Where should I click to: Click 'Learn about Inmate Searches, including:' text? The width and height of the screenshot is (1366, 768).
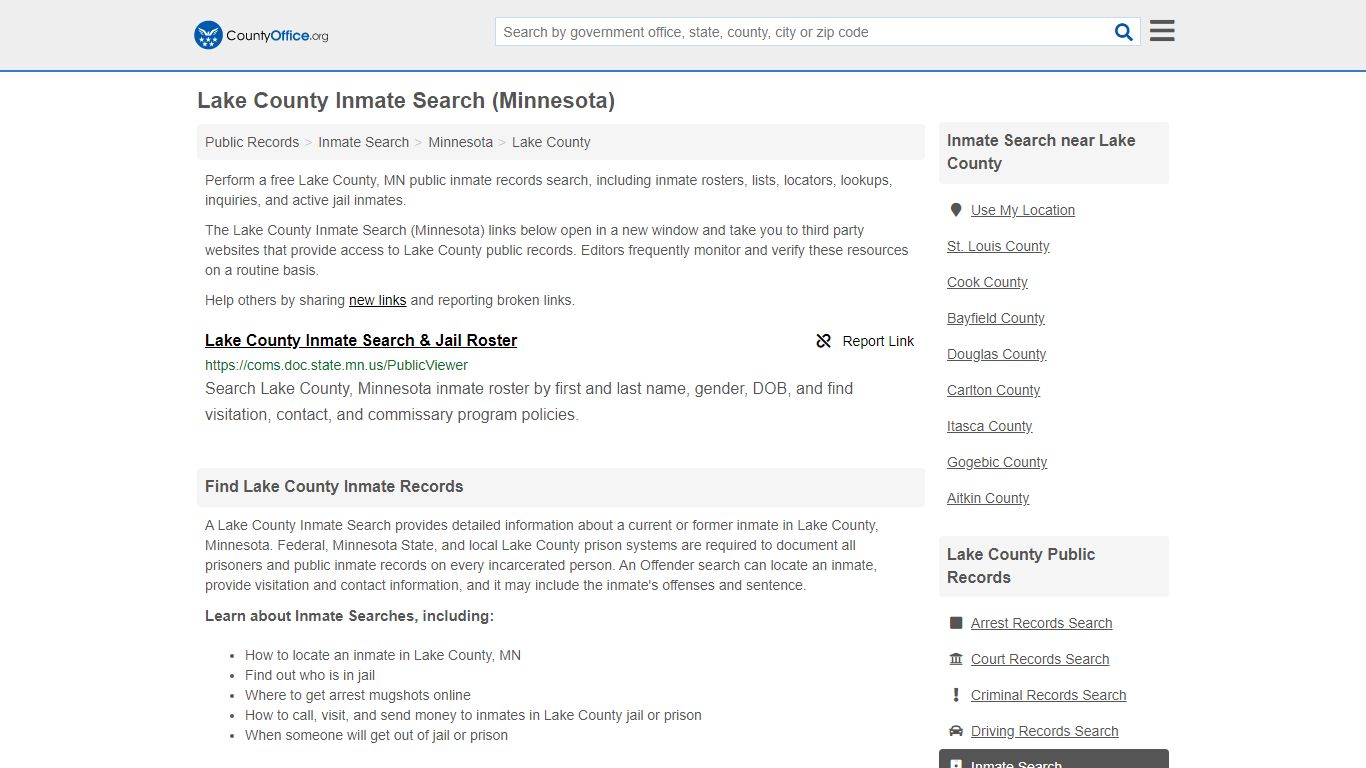(x=349, y=616)
